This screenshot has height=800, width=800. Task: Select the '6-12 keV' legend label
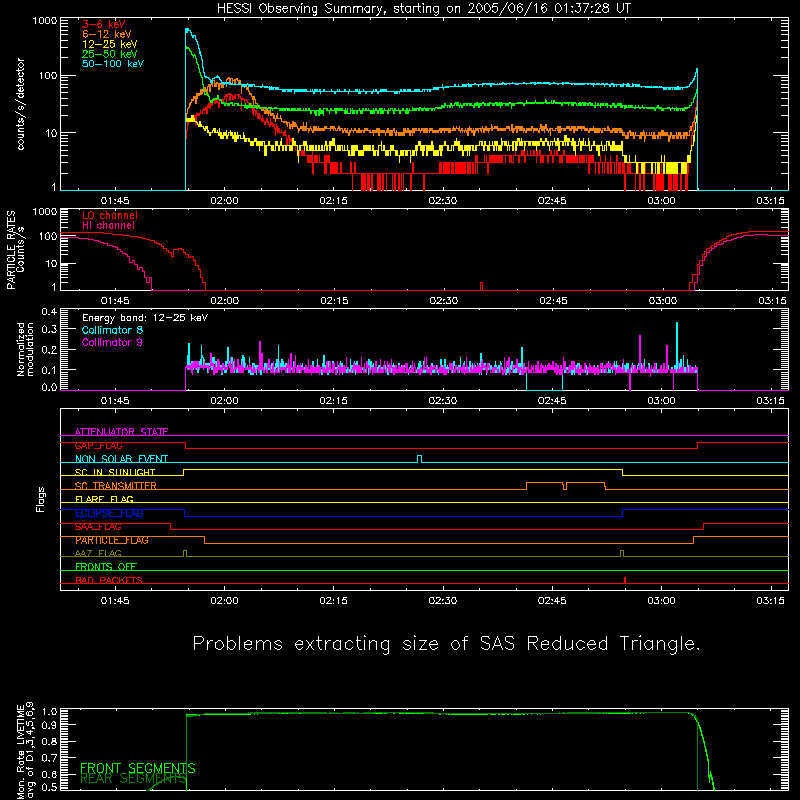[x=107, y=34]
